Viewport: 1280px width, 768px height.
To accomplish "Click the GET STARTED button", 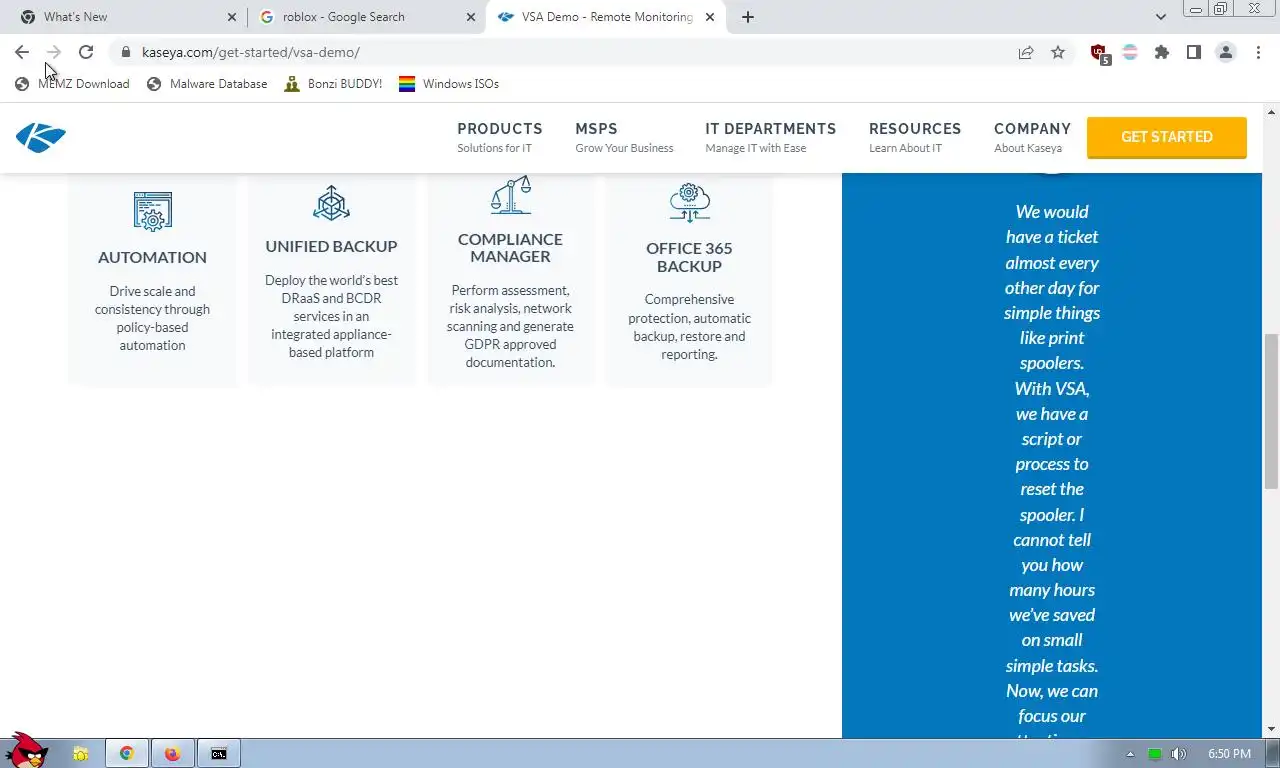I will tap(1167, 137).
